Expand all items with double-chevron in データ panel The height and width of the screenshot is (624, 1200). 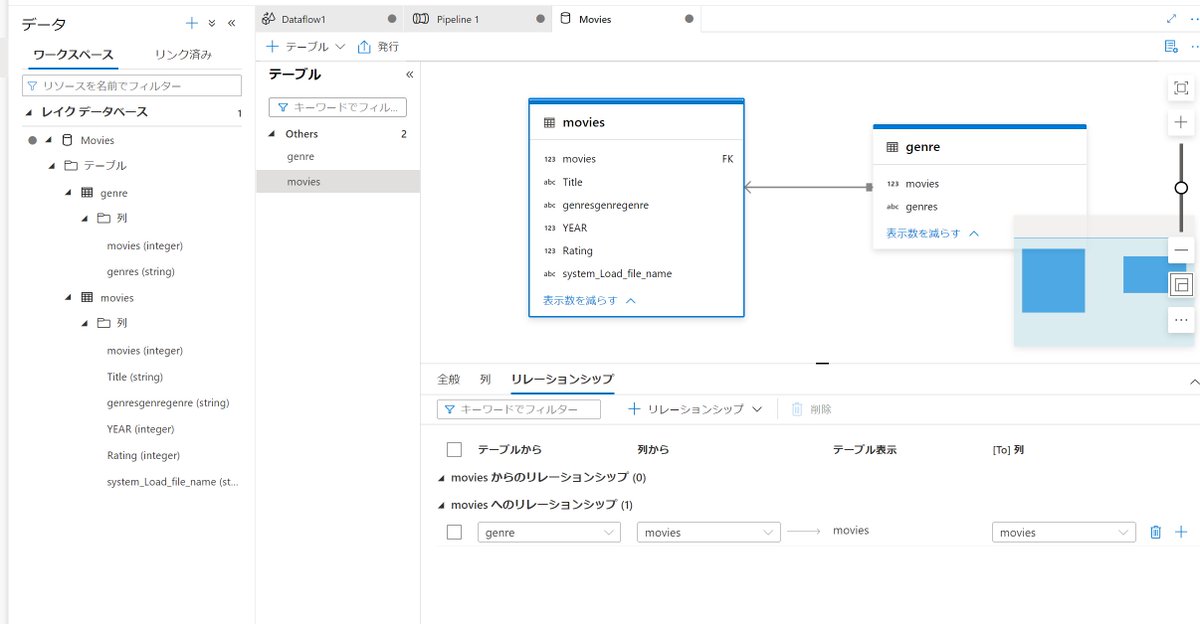[x=212, y=23]
